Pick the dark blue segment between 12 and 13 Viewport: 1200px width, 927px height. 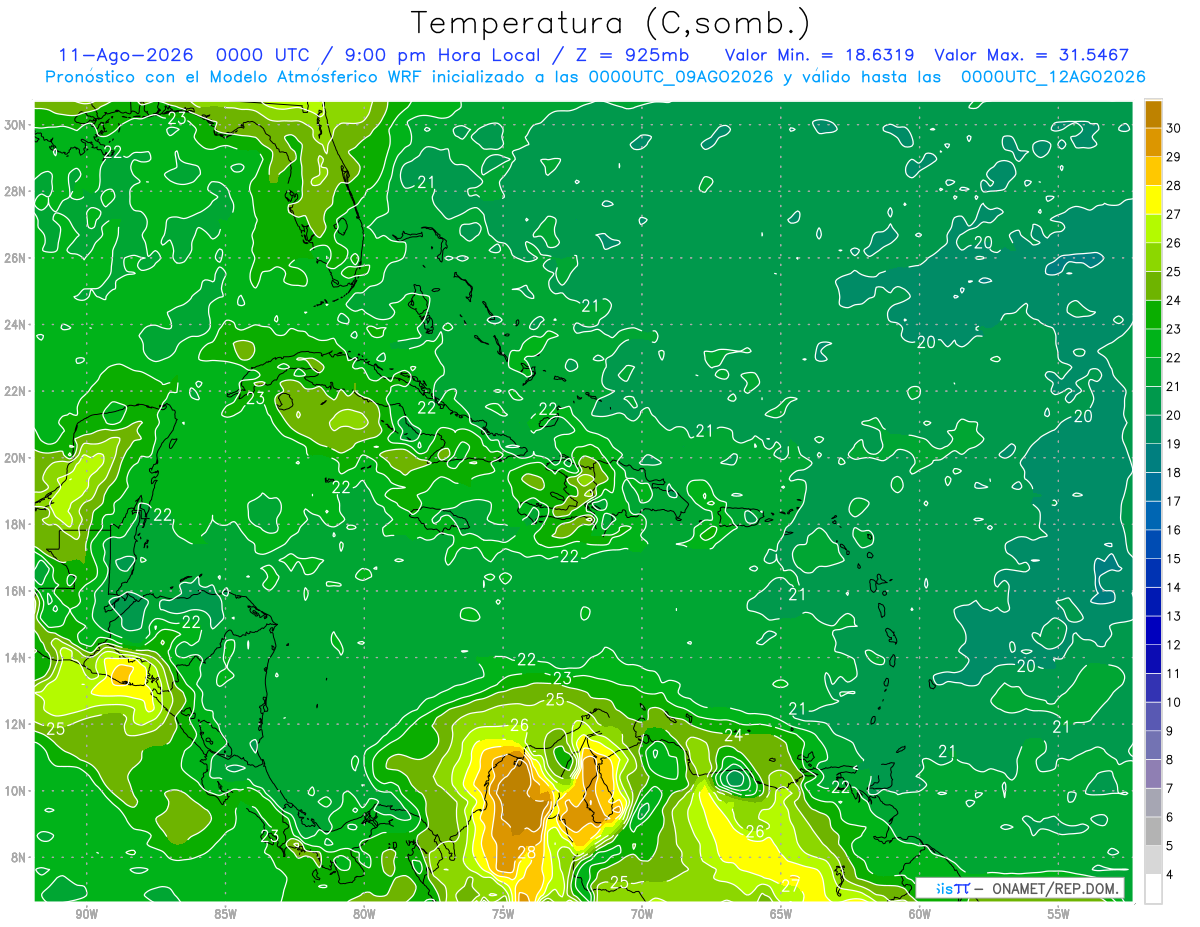pos(1153,631)
